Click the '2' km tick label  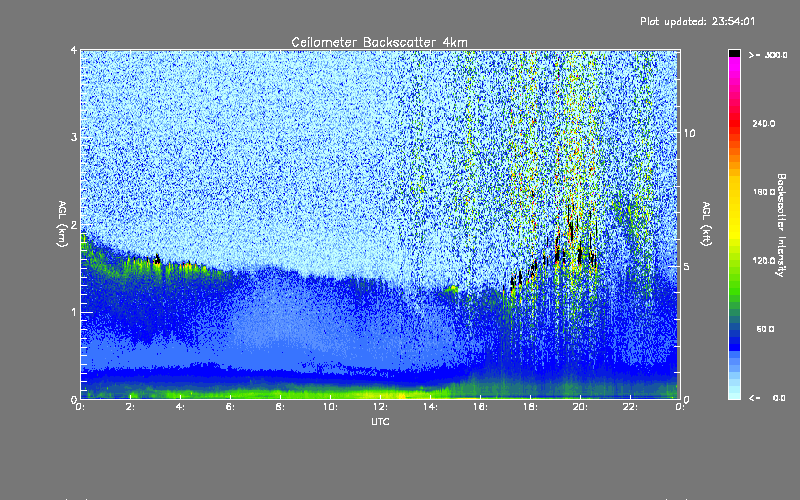[74, 225]
